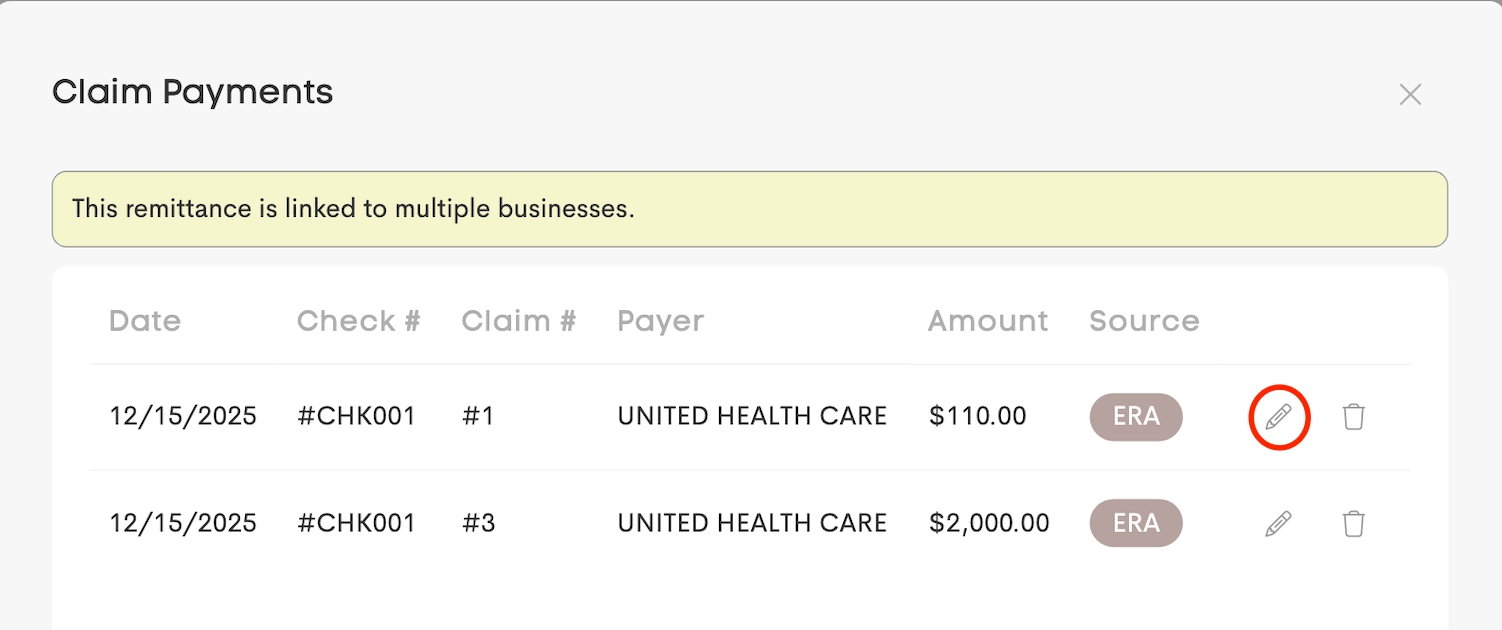Click the #3 claim number
Viewport: 1502px width, 630px height.
[478, 523]
